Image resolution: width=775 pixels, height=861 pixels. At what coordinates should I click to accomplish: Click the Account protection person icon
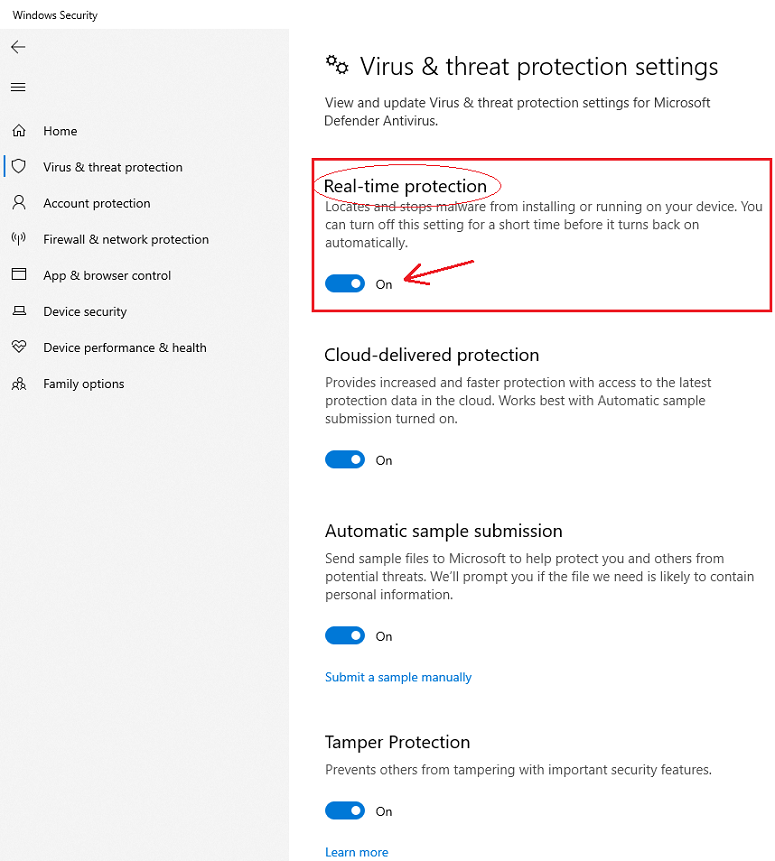(18, 203)
